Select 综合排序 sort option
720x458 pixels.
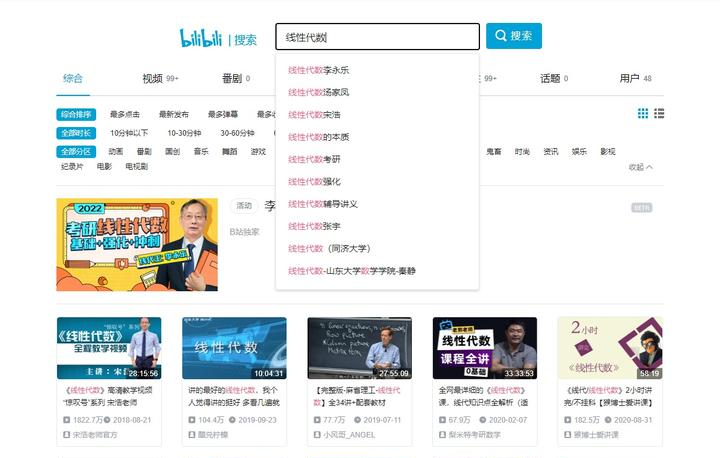76,114
